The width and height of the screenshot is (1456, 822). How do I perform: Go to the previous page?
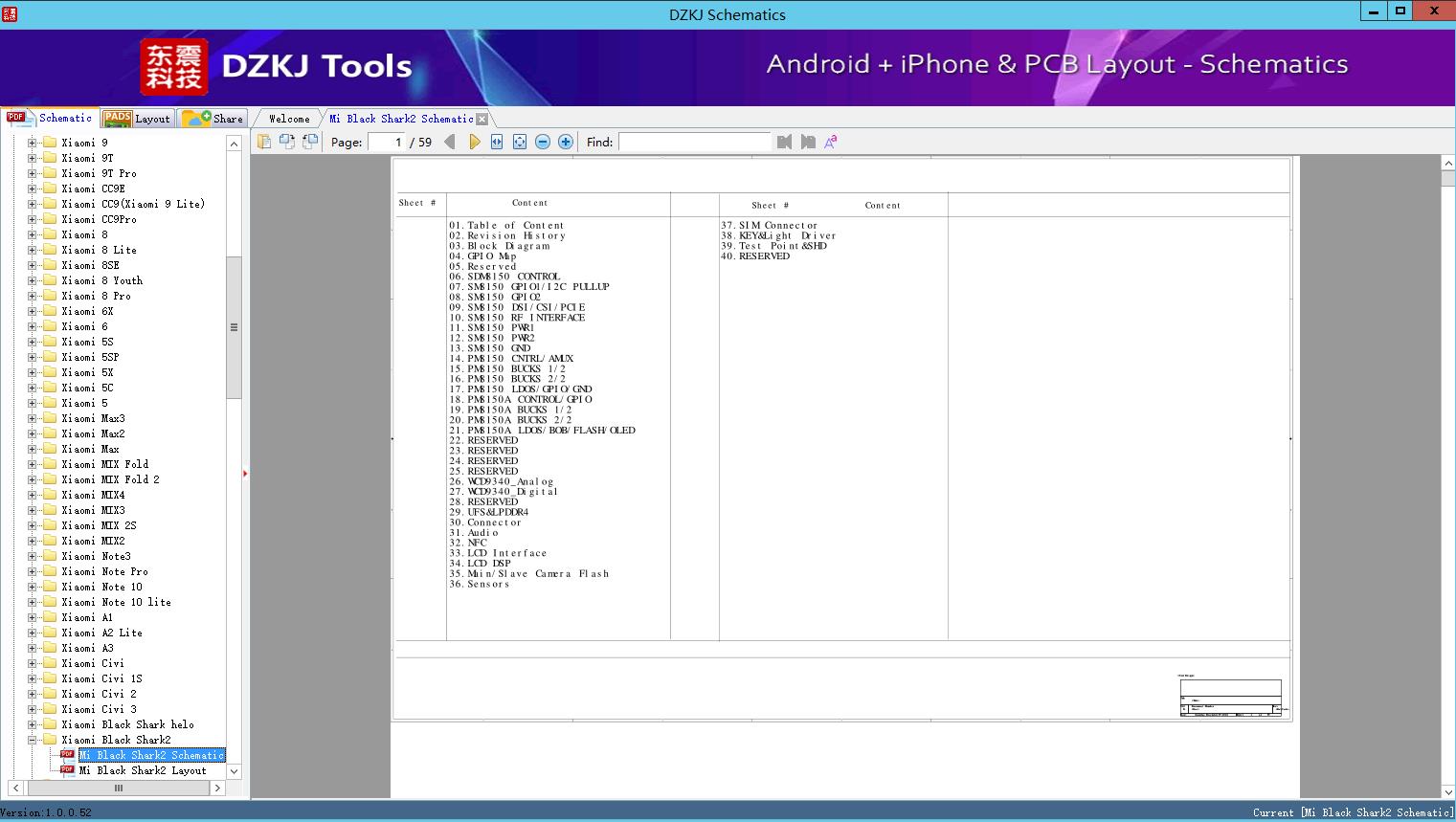[450, 142]
